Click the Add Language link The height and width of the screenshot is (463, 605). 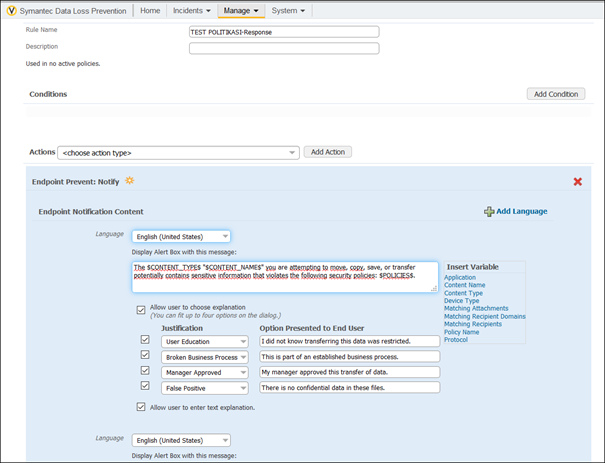pos(522,211)
